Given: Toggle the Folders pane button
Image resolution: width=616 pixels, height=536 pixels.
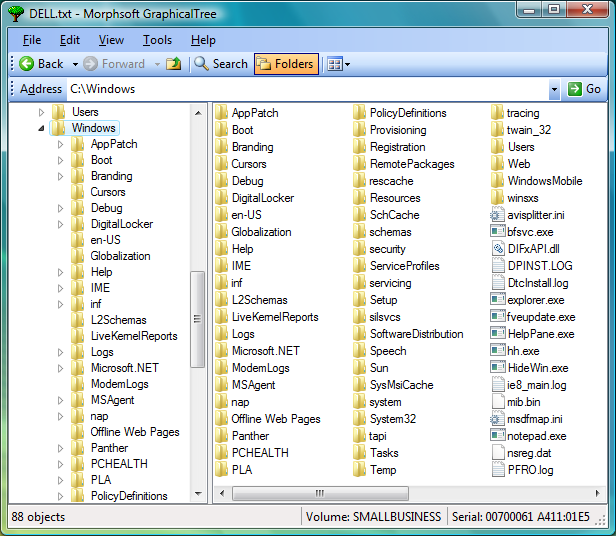Looking at the screenshot, I should coord(286,64).
